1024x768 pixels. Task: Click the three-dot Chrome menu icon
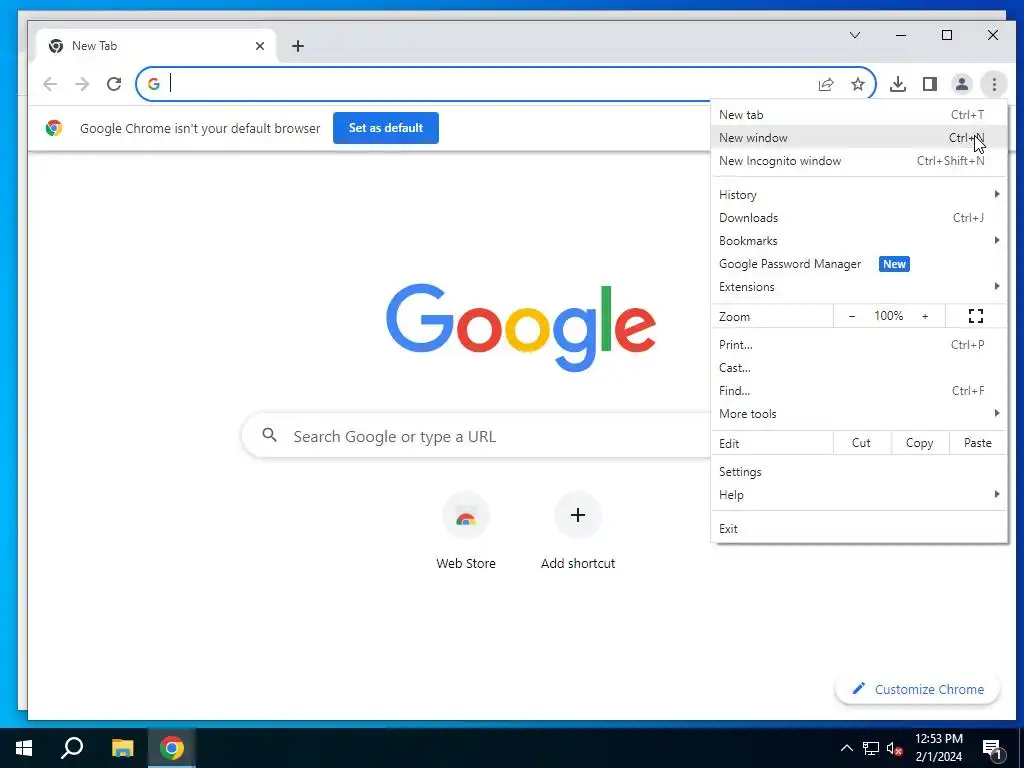[994, 84]
